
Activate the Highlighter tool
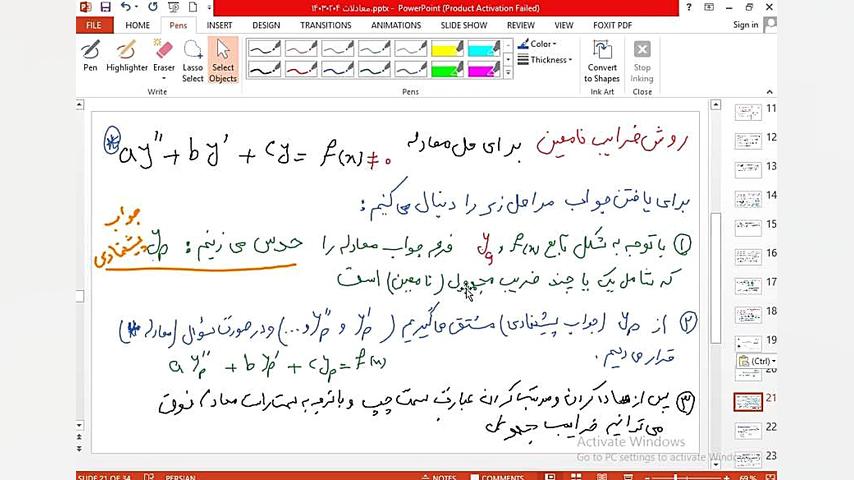(x=127, y=56)
